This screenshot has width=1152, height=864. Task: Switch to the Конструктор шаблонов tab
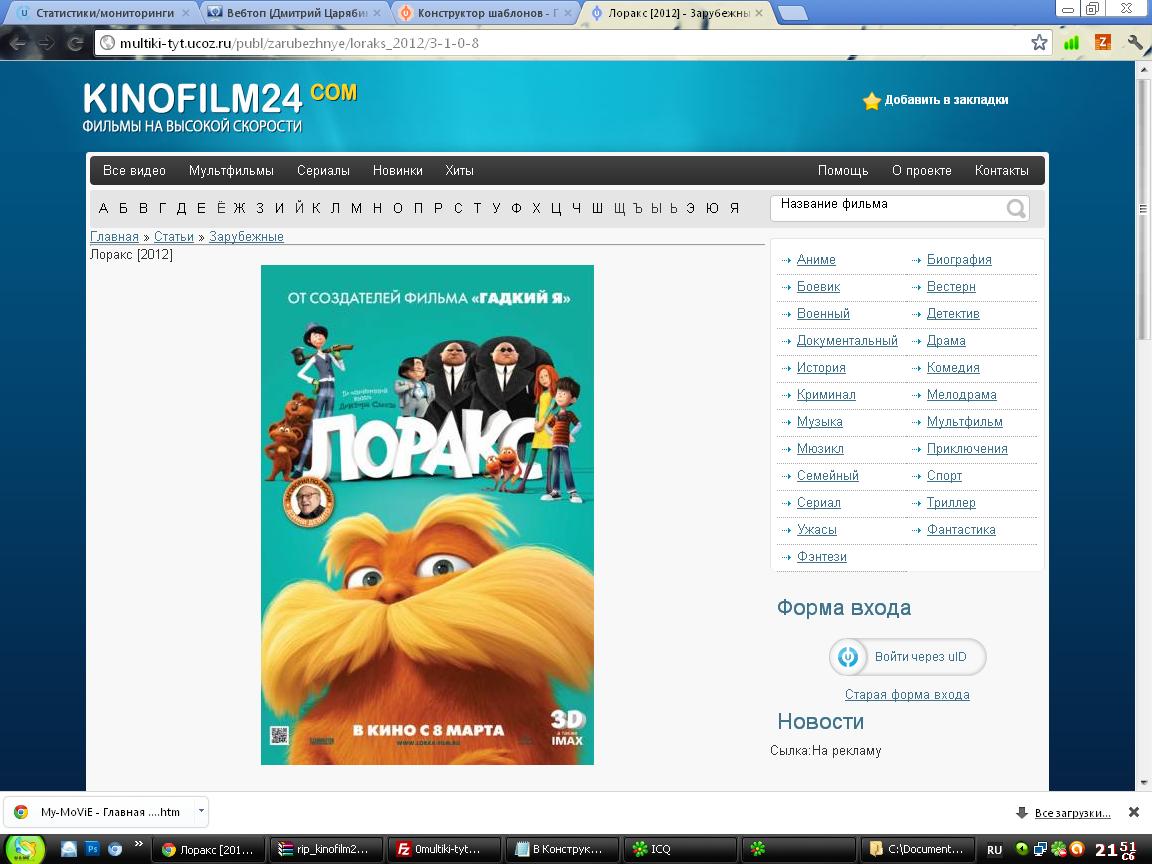pyautogui.click(x=484, y=13)
